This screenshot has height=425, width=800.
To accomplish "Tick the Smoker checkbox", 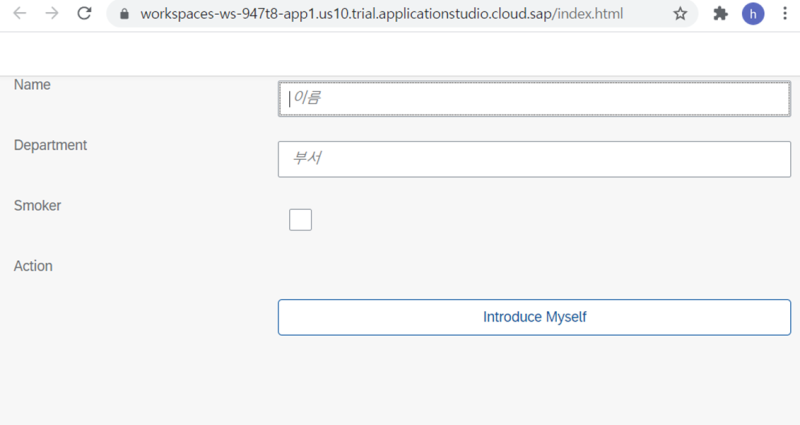I will coord(300,220).
